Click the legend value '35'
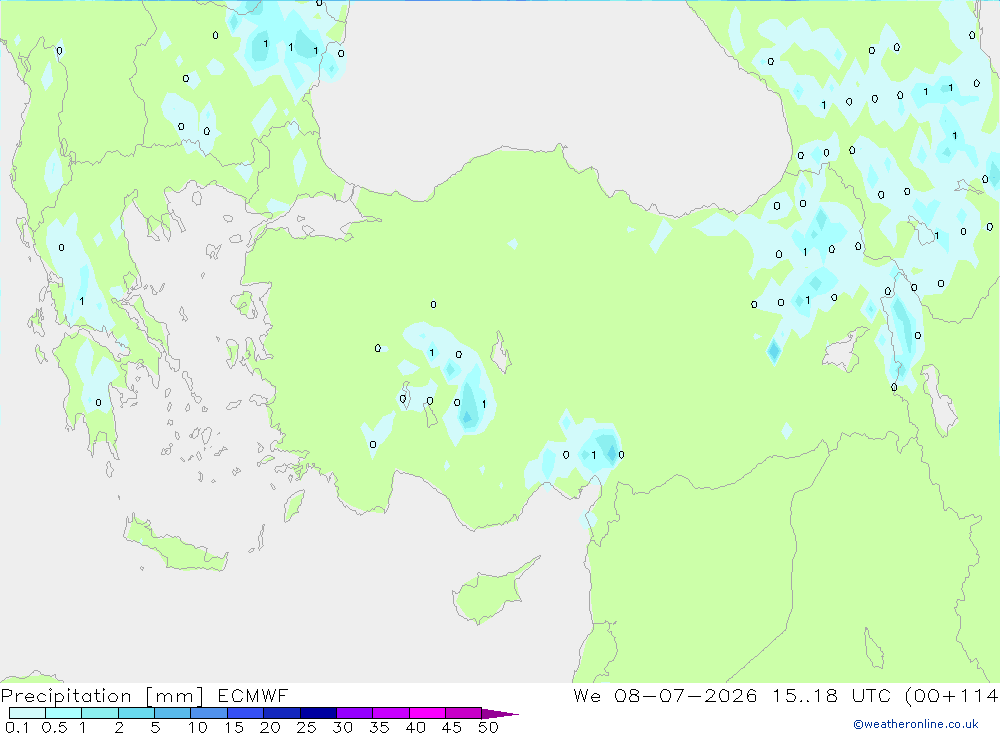The width and height of the screenshot is (1000, 733). click(x=379, y=727)
